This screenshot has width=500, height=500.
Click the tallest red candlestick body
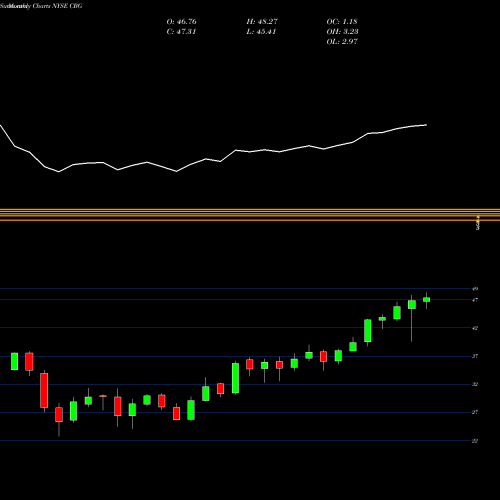click(44, 390)
